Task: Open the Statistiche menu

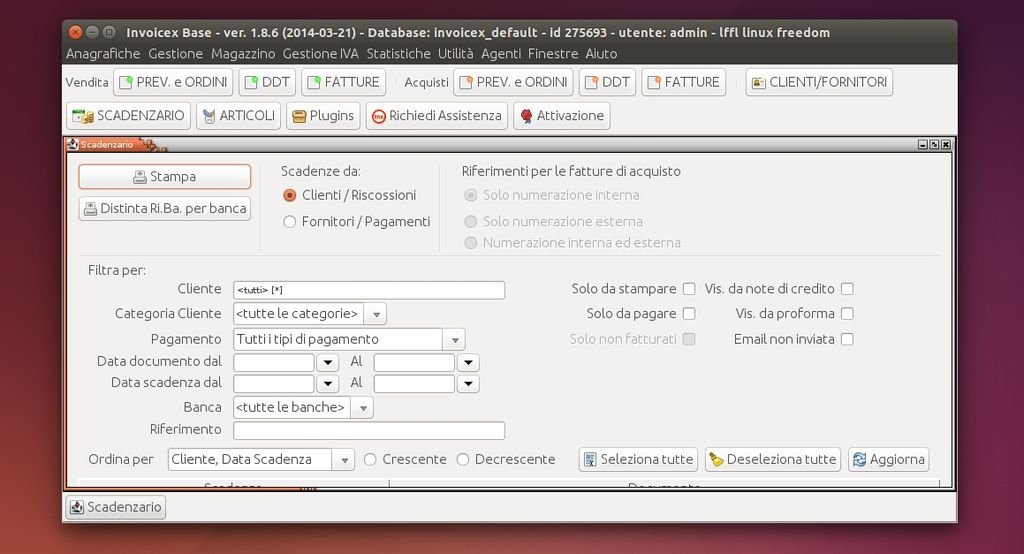Action: tap(398, 54)
